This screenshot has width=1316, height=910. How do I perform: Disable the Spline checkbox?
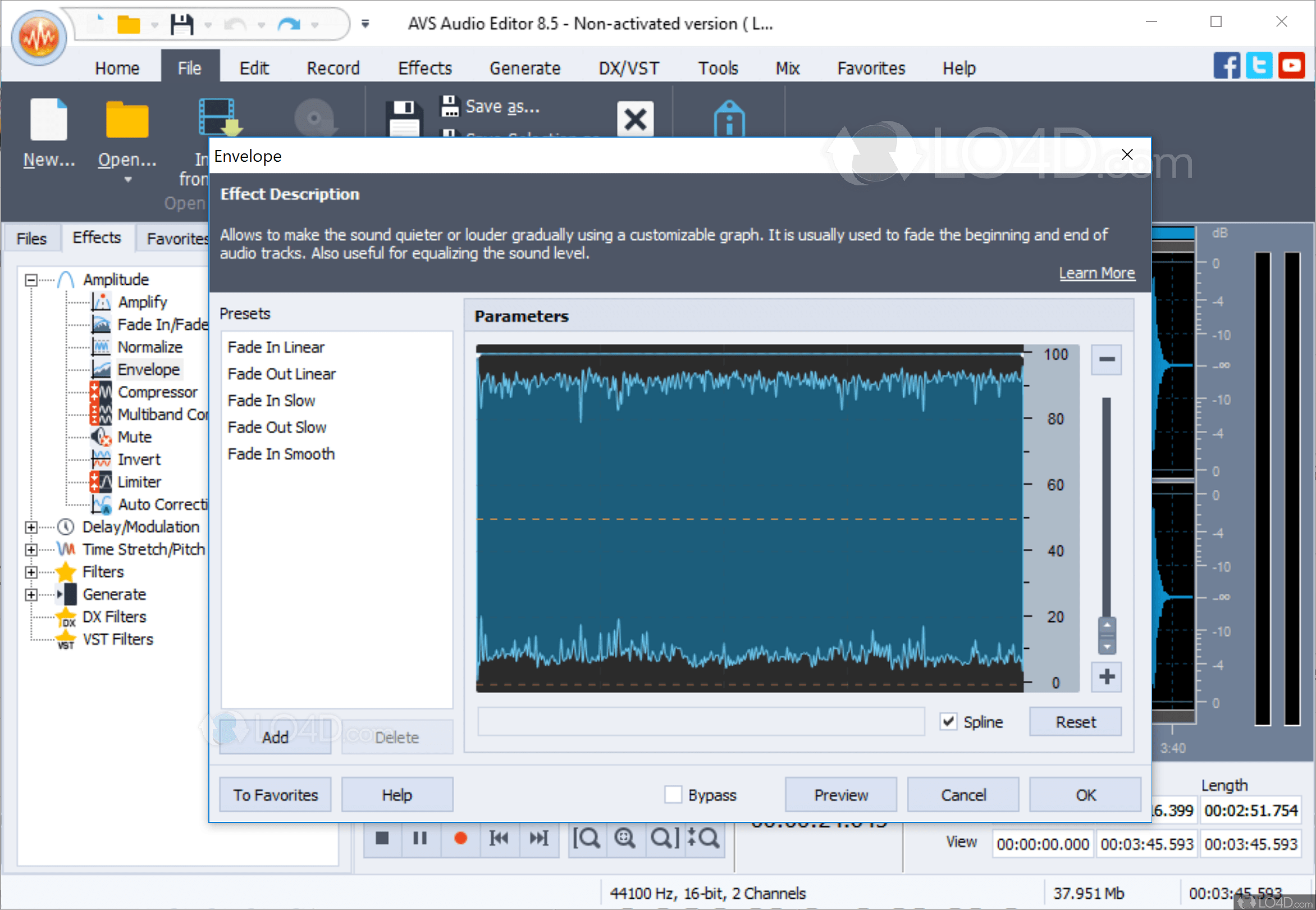[x=948, y=721]
